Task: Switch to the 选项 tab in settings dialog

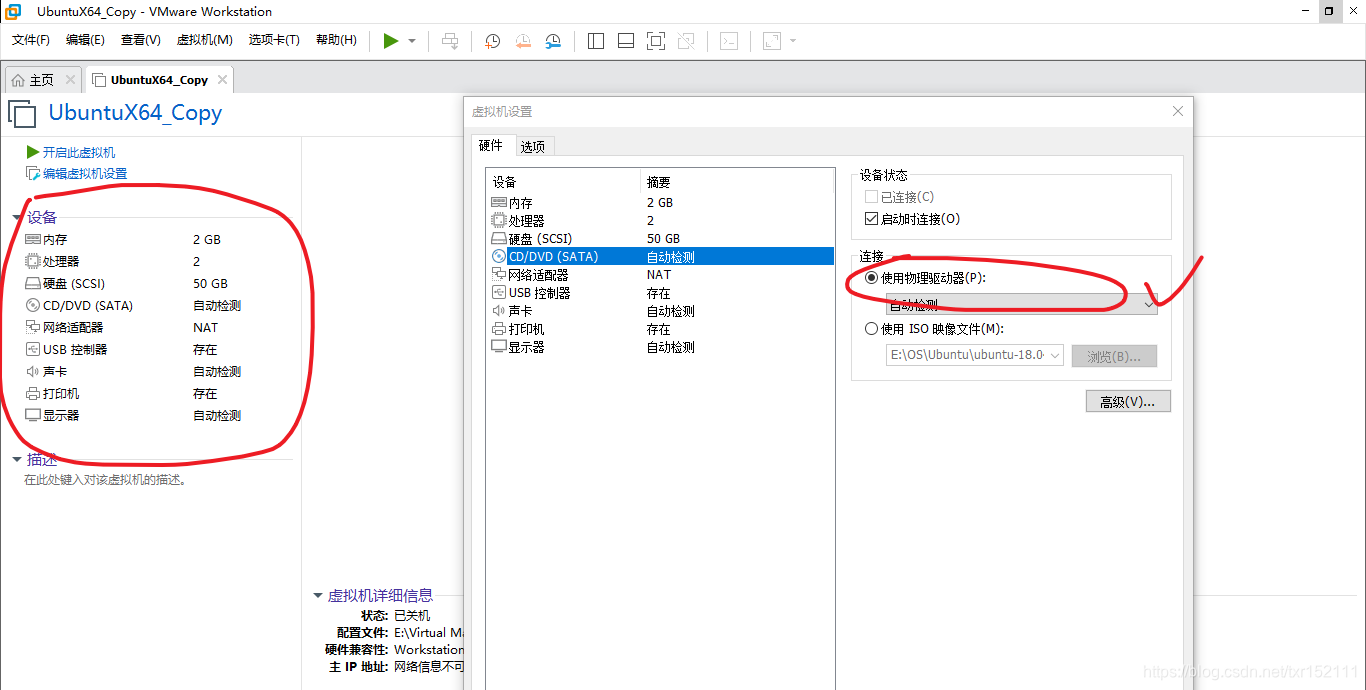Action: pos(533,146)
